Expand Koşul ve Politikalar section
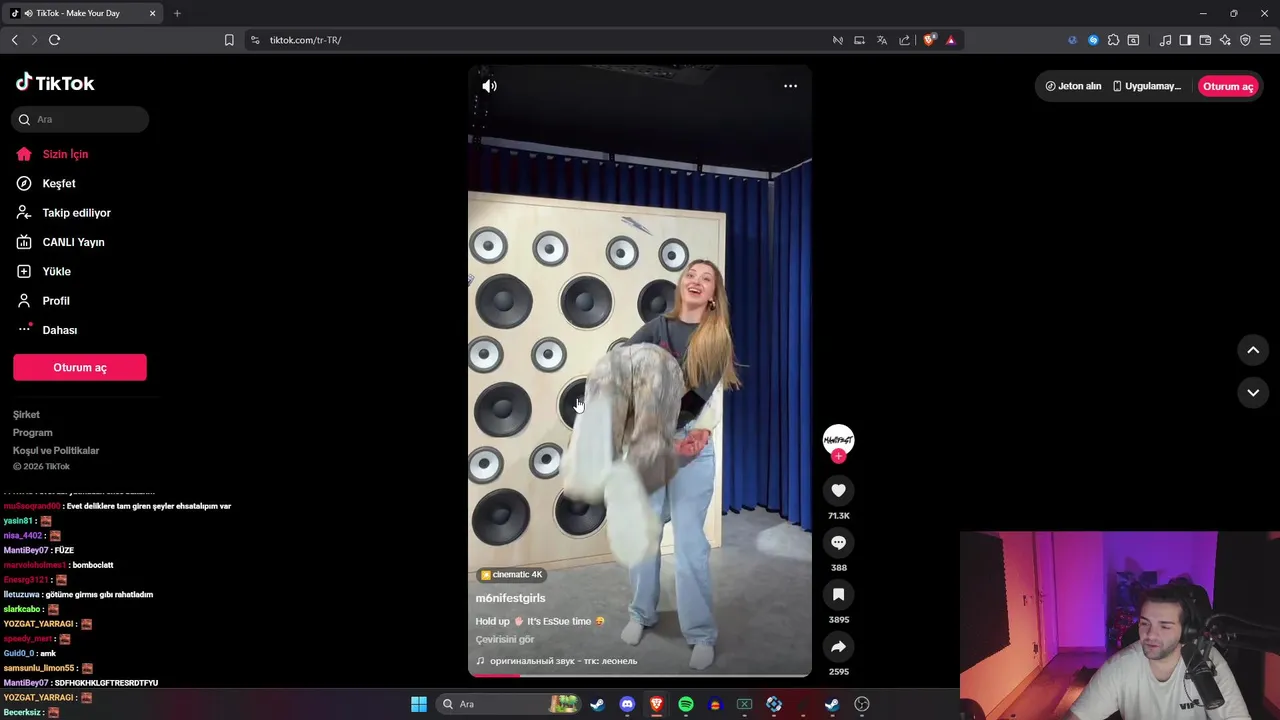The width and height of the screenshot is (1280, 720). click(x=56, y=450)
